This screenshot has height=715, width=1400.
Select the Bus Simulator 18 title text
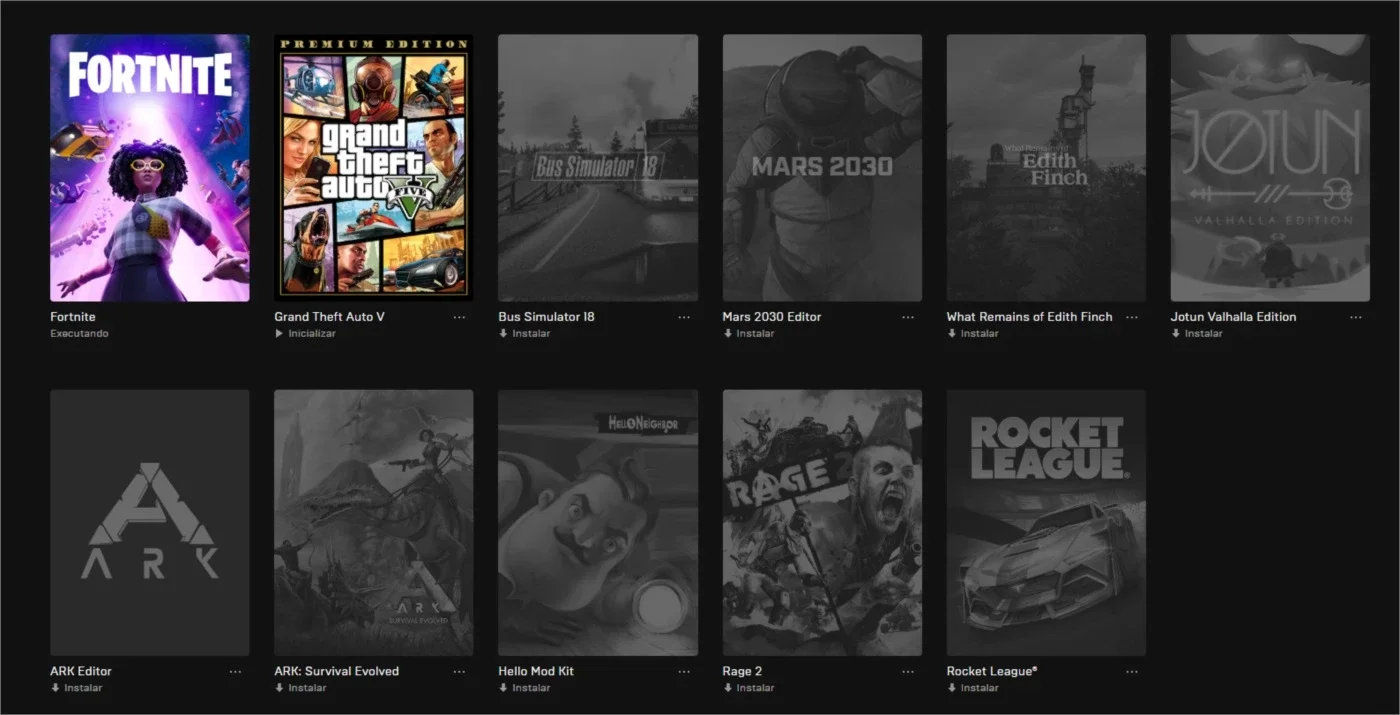546,317
